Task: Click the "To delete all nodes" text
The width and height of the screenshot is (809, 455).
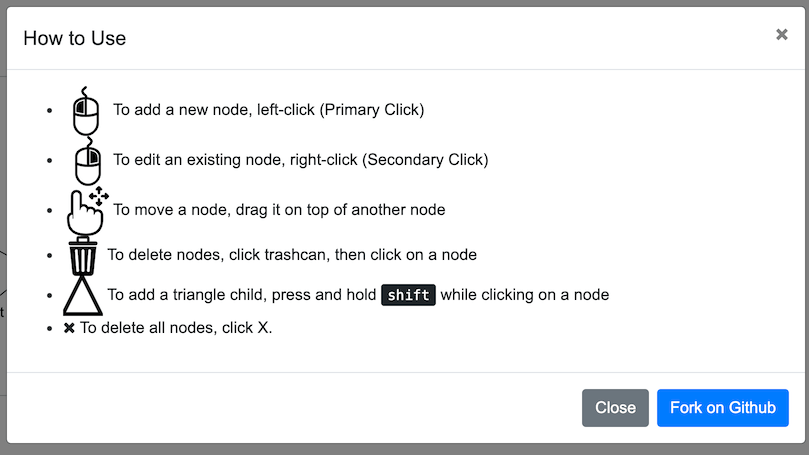Action: point(176,327)
